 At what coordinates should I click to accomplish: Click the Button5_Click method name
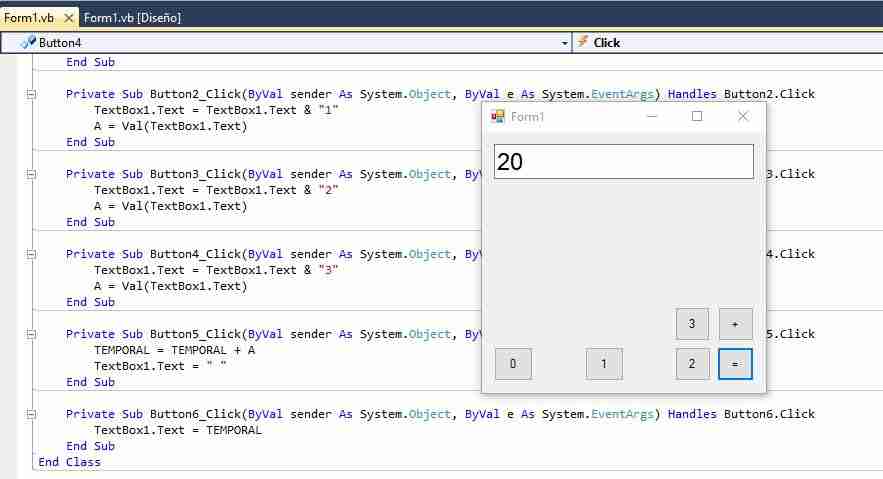(196, 334)
